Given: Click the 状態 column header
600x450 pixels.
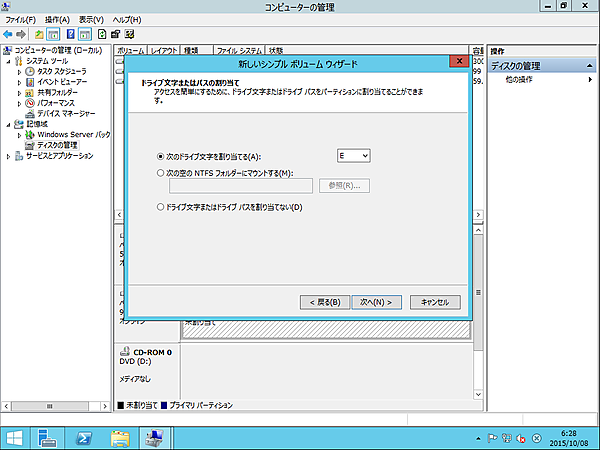Looking at the screenshot, I should (366, 51).
